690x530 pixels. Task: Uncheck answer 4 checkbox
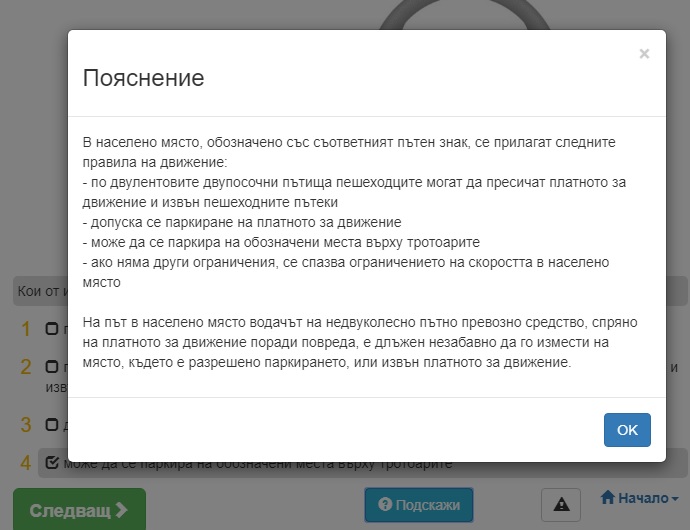coord(52,463)
